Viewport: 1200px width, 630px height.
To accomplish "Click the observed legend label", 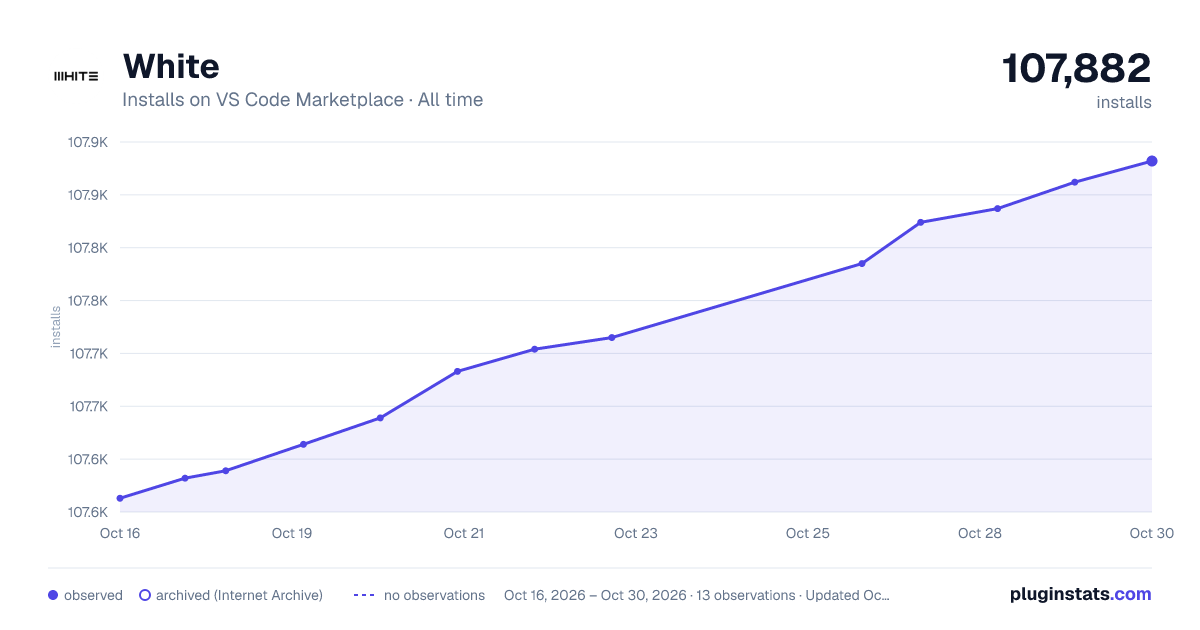I will pyautogui.click(x=93, y=595).
